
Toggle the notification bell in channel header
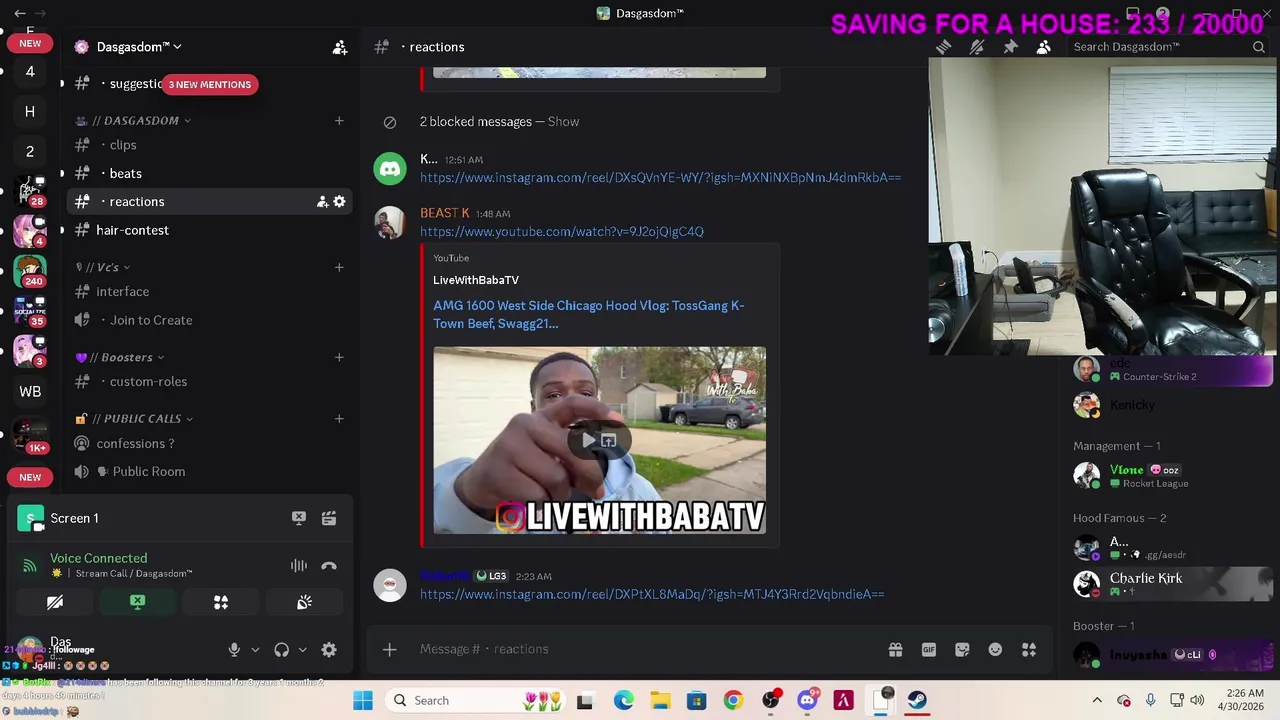977,47
